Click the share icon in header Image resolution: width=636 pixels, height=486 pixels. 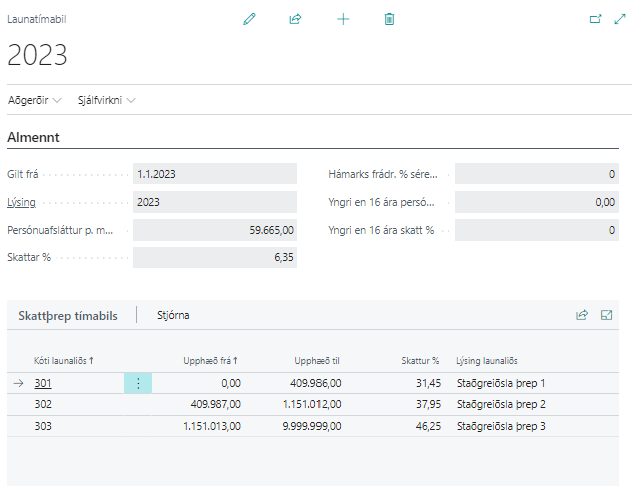point(295,19)
